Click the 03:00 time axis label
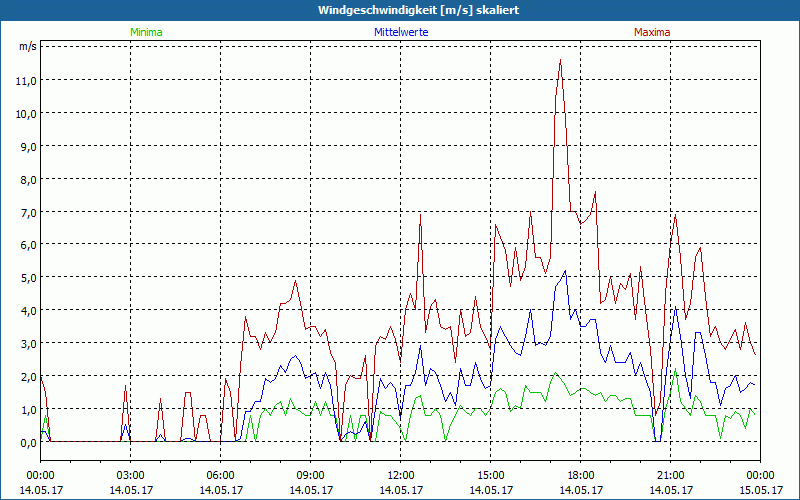Screen dimensions: 800x500 (x=131, y=476)
